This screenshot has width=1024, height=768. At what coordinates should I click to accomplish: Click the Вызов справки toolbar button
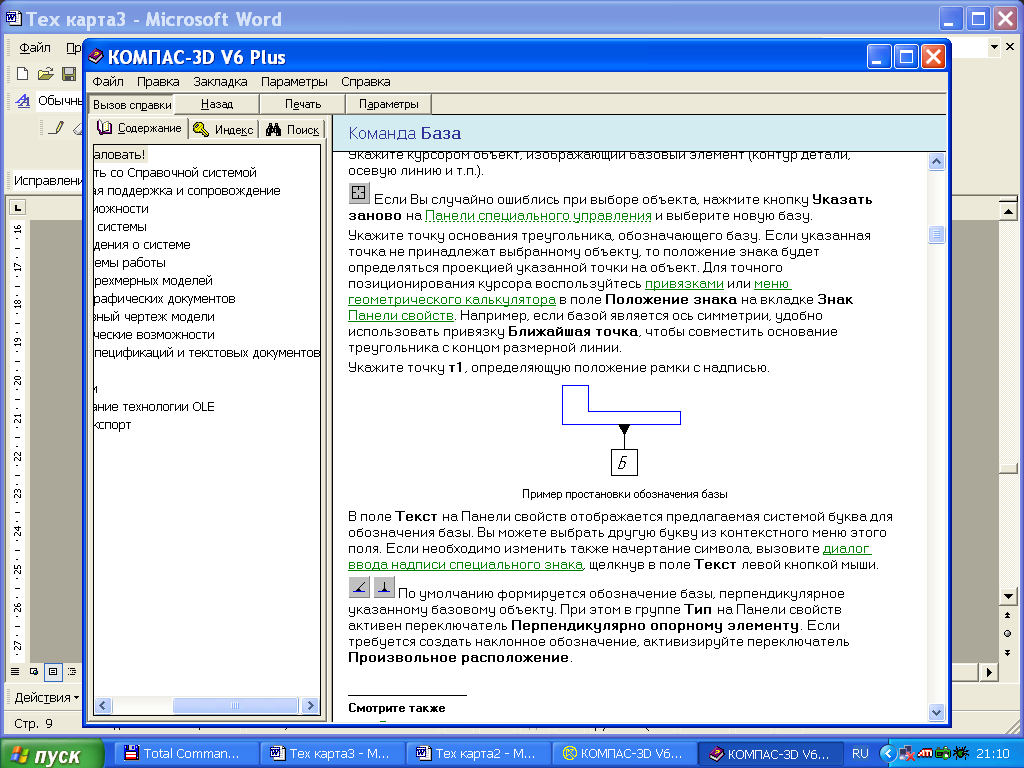132,104
